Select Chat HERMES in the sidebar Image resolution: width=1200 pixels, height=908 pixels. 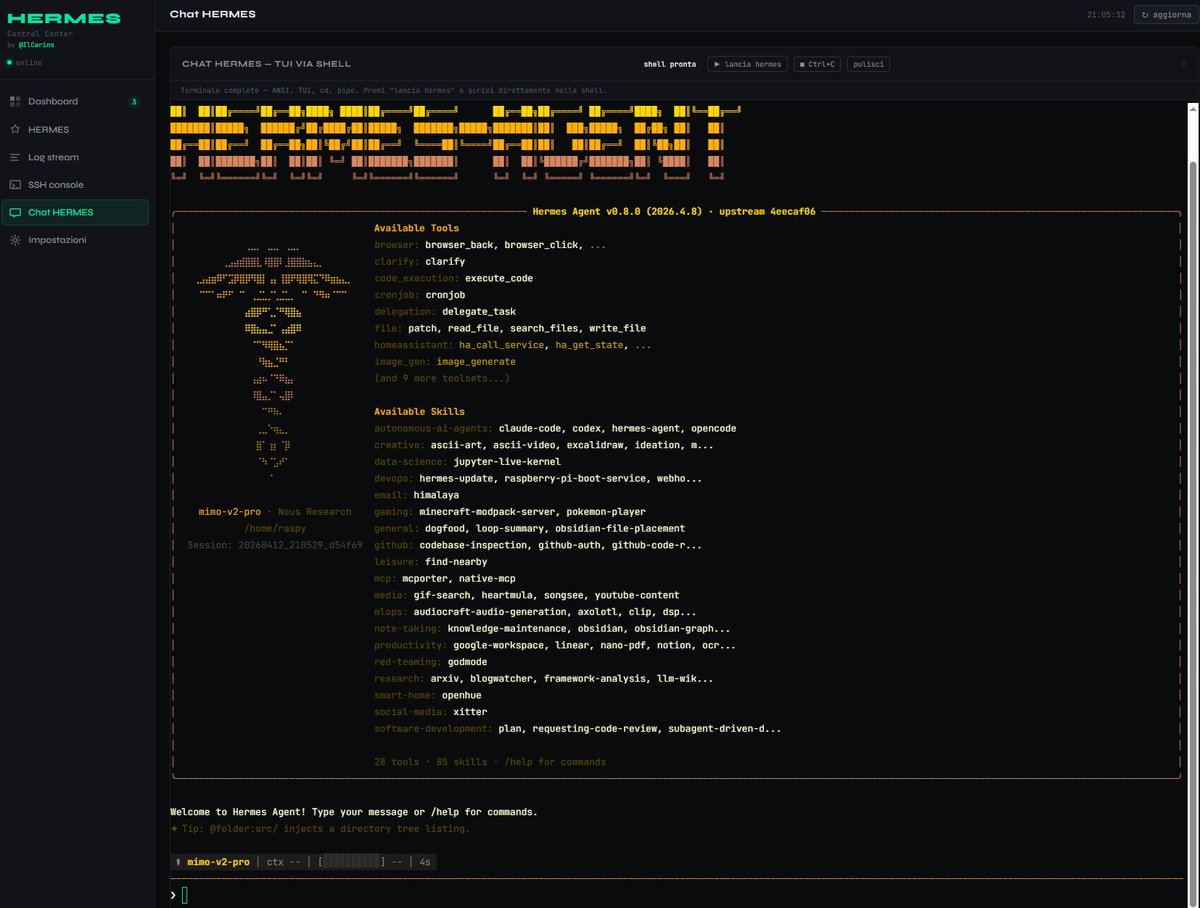pos(75,212)
